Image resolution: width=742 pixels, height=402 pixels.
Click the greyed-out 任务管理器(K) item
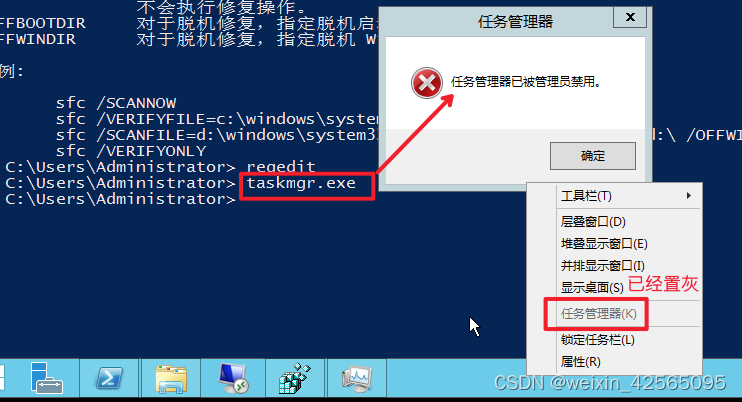(x=599, y=314)
